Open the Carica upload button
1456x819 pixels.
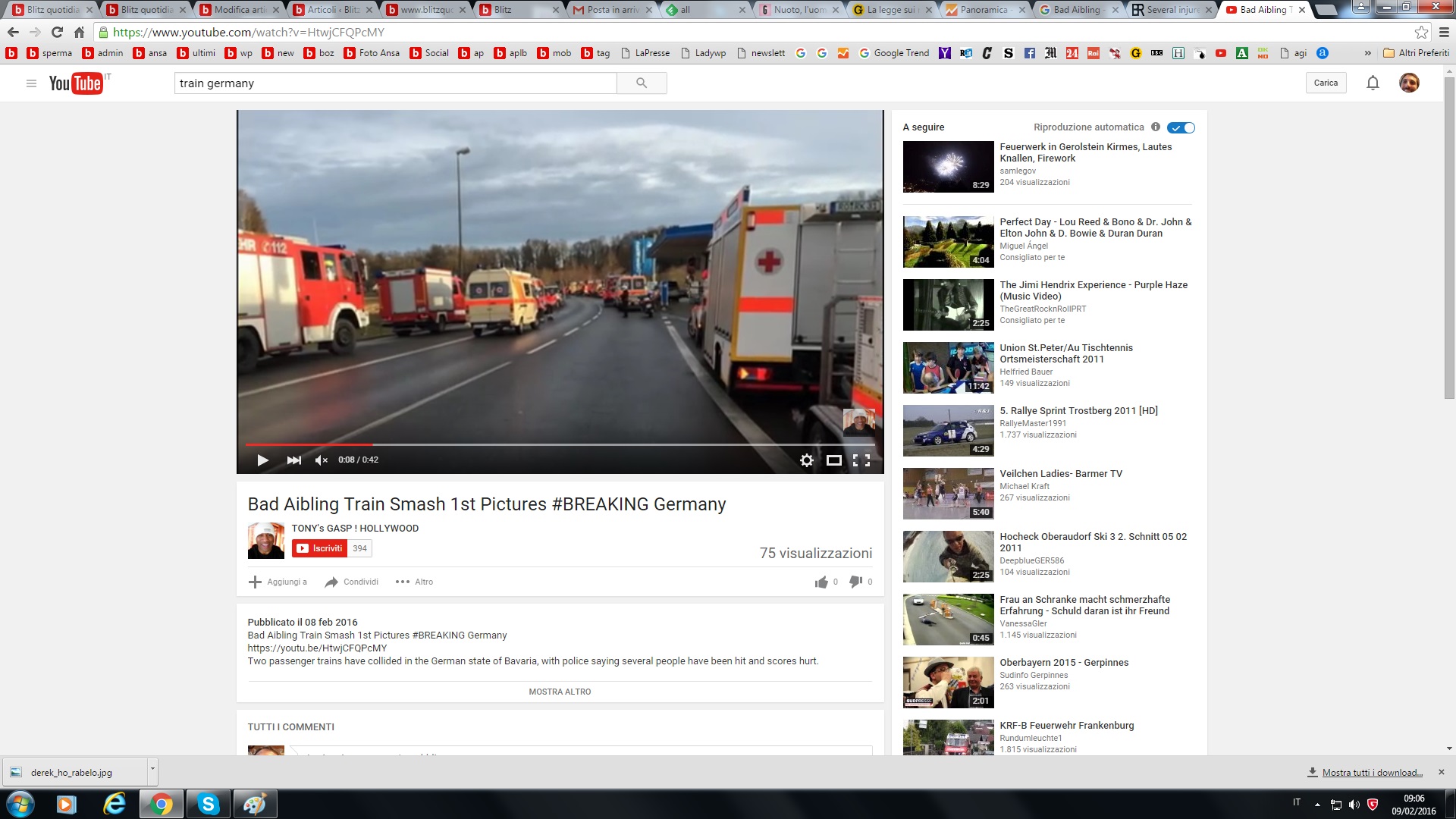coord(1326,83)
